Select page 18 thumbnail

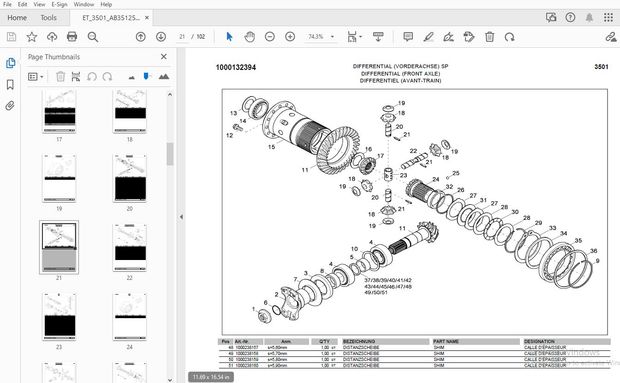(x=130, y=111)
